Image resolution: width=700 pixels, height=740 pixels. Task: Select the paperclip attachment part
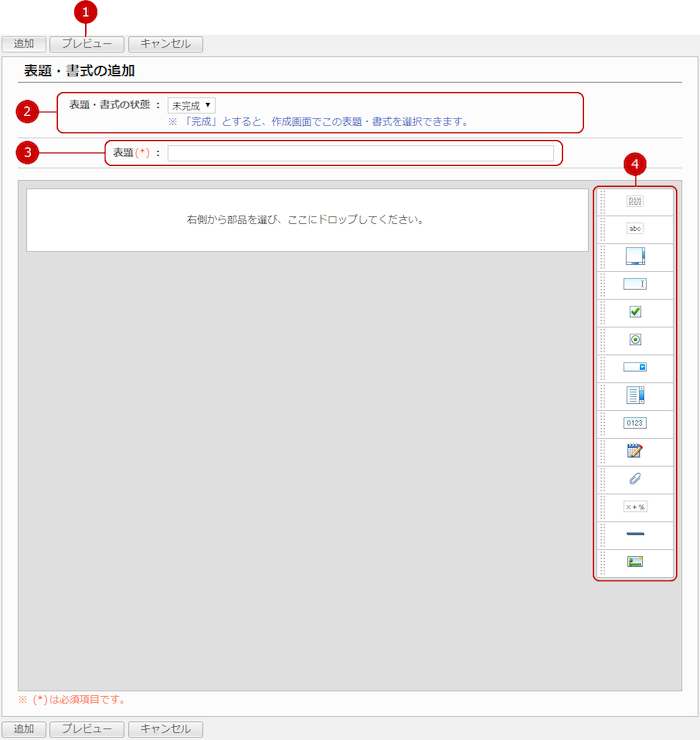point(635,478)
